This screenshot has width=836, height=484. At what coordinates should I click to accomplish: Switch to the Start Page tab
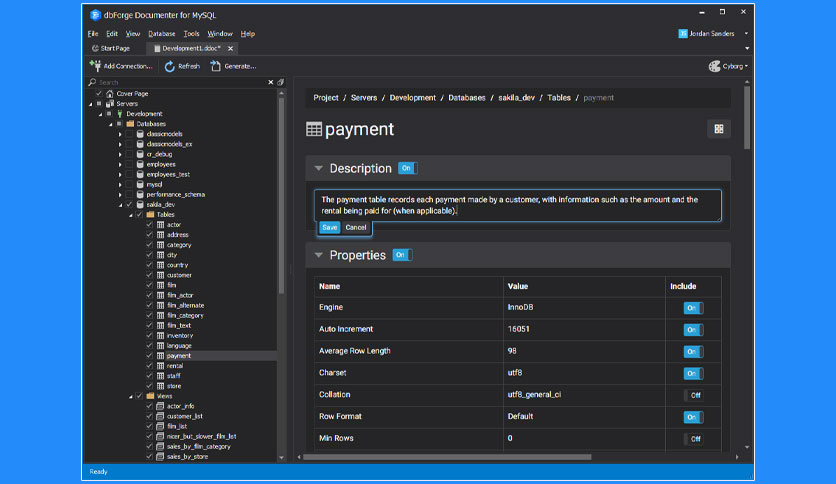[111, 49]
